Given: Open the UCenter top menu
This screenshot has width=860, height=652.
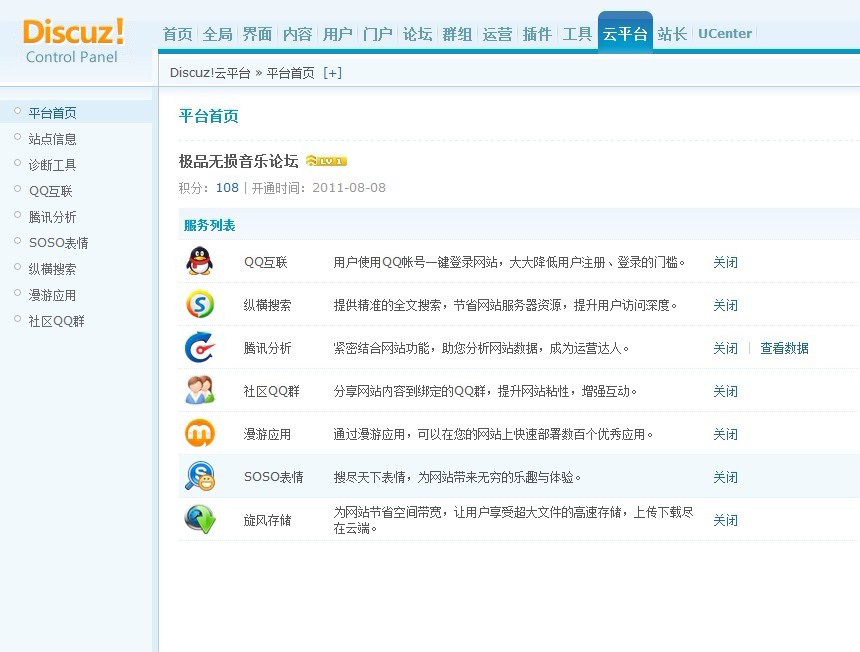Looking at the screenshot, I should [x=725, y=33].
